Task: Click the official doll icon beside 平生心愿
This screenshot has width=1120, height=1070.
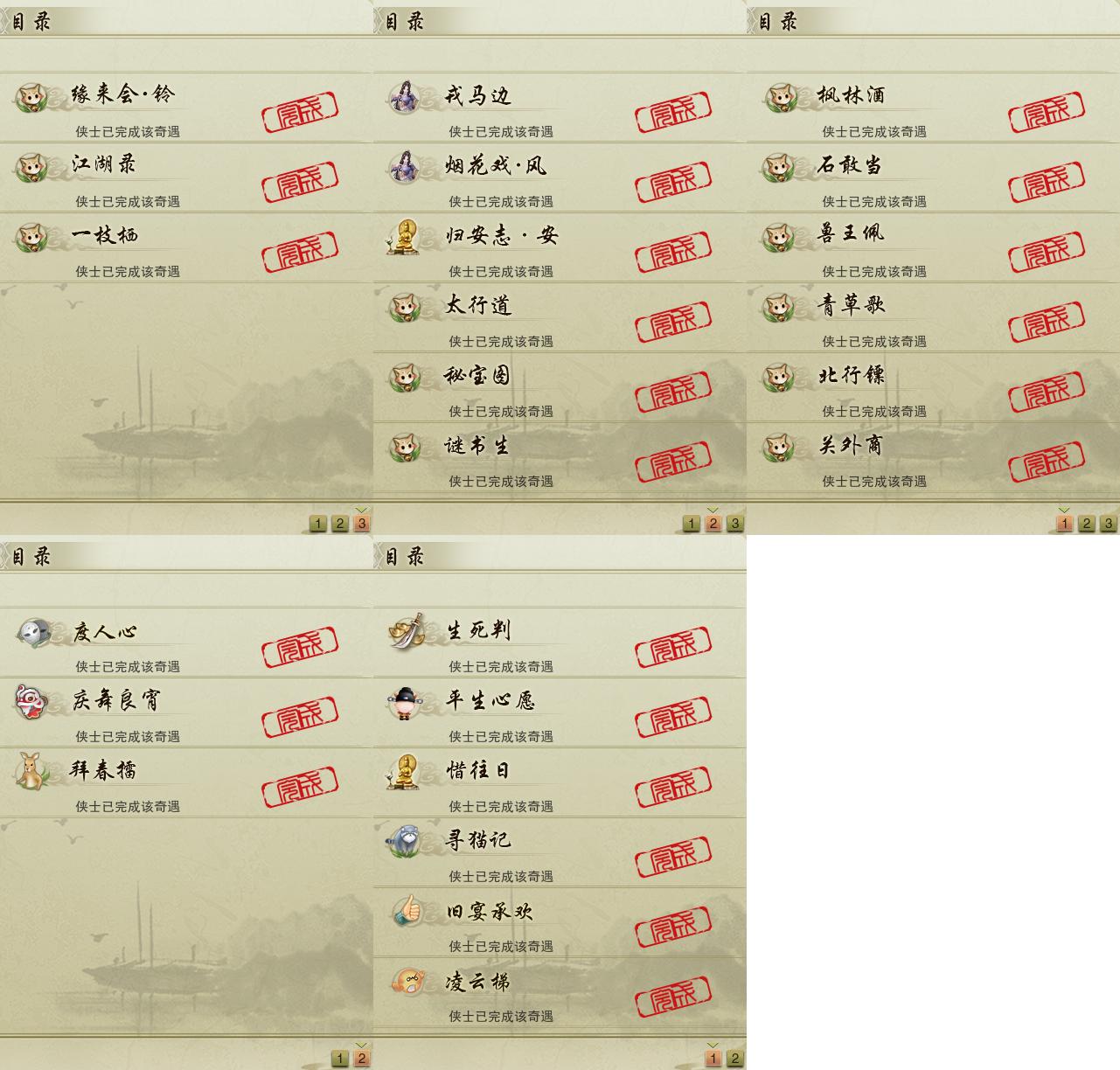Action: point(405,701)
